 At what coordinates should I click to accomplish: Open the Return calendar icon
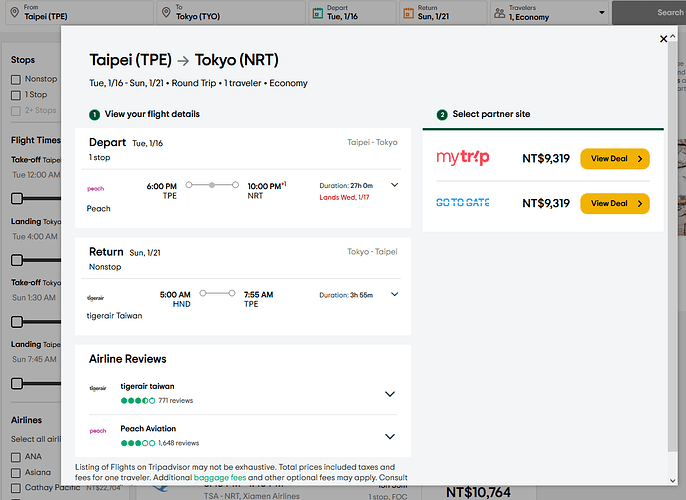coord(408,13)
